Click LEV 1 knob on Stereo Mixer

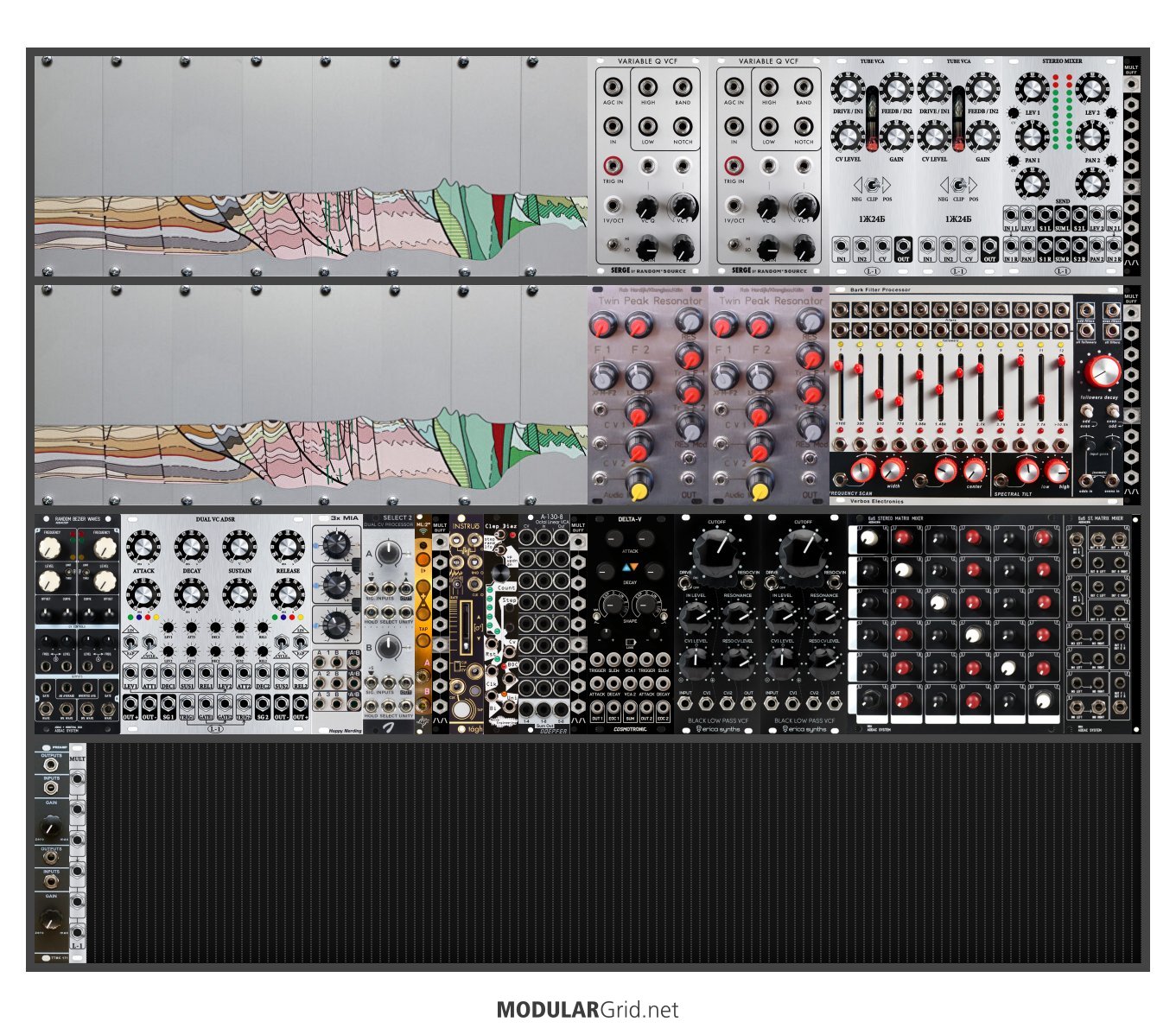[1032, 89]
